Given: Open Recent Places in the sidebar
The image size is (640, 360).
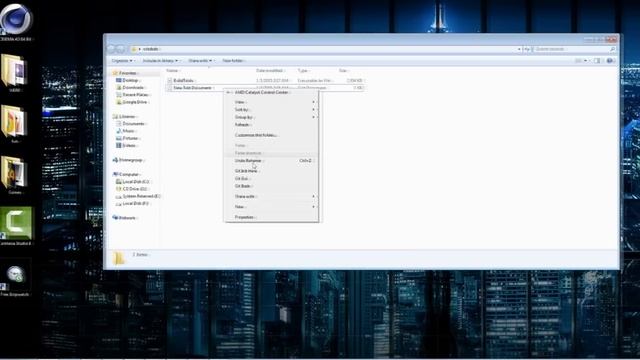Looking at the screenshot, I should pyautogui.click(x=133, y=95).
